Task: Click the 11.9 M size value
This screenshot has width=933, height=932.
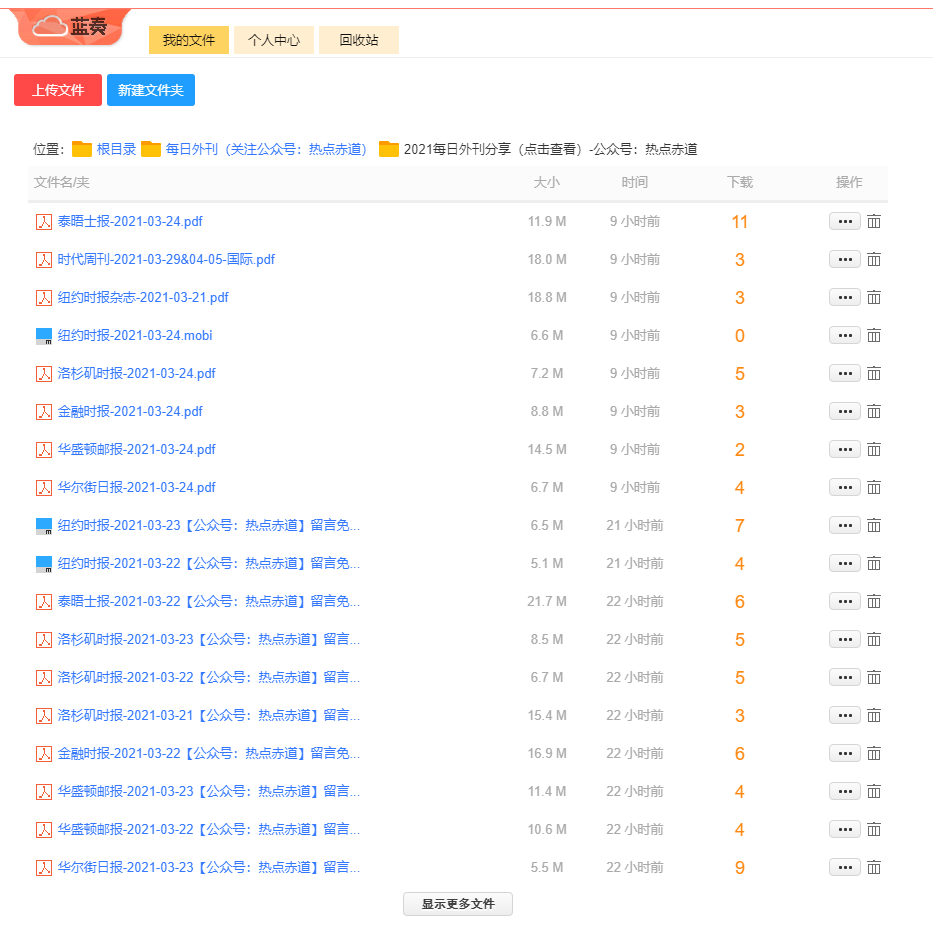Action: click(x=547, y=221)
